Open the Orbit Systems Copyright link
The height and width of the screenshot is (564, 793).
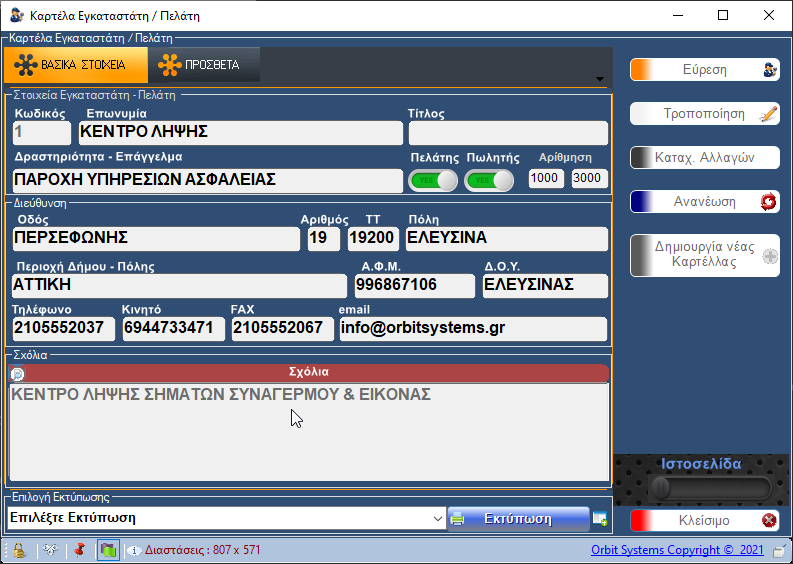pyautogui.click(x=677, y=550)
